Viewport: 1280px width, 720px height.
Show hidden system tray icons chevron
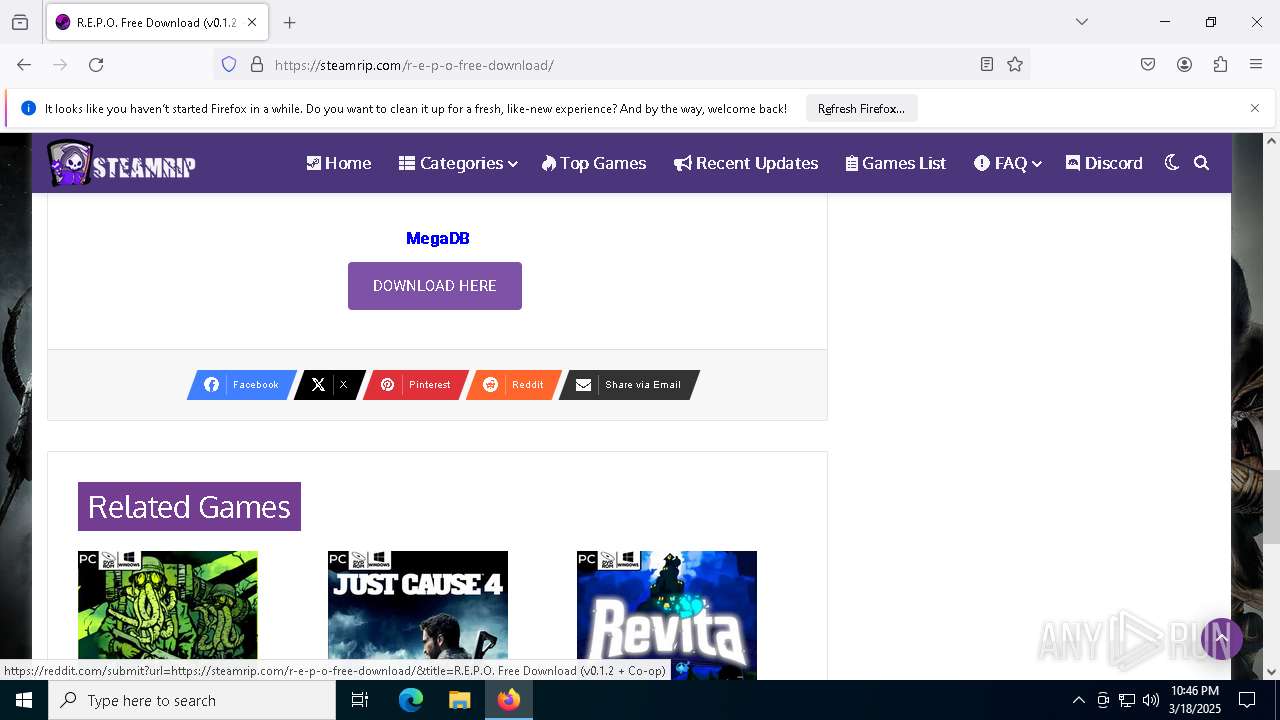(1078, 700)
